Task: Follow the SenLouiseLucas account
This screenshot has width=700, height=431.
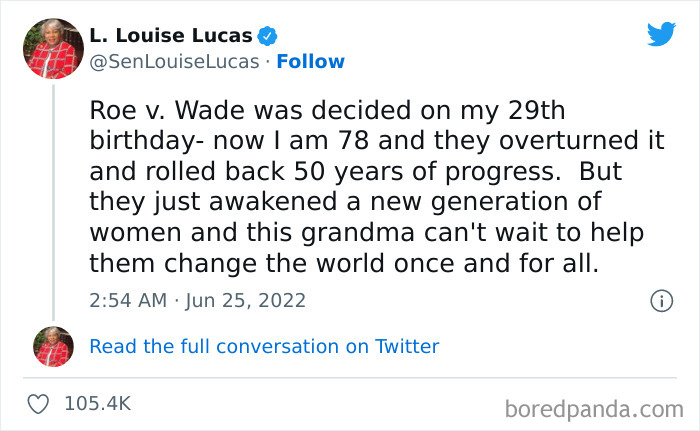Action: coord(310,62)
